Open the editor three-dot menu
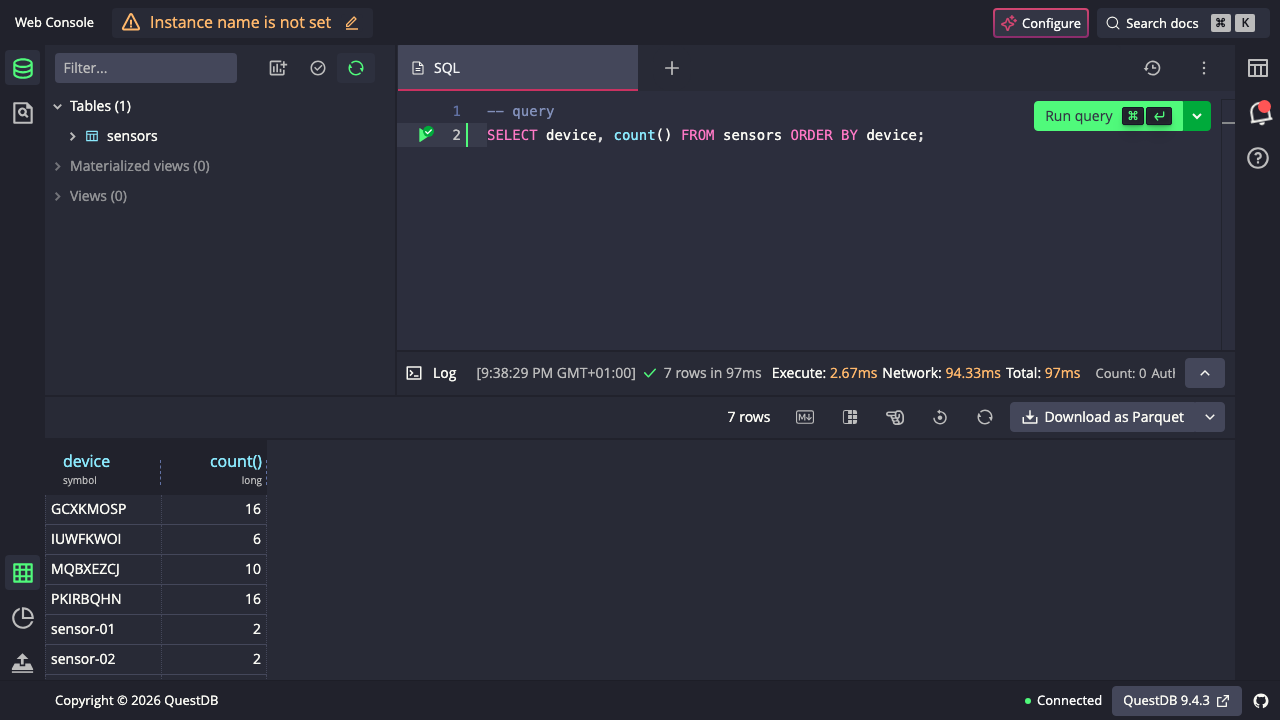1280x720 pixels. click(x=1204, y=68)
